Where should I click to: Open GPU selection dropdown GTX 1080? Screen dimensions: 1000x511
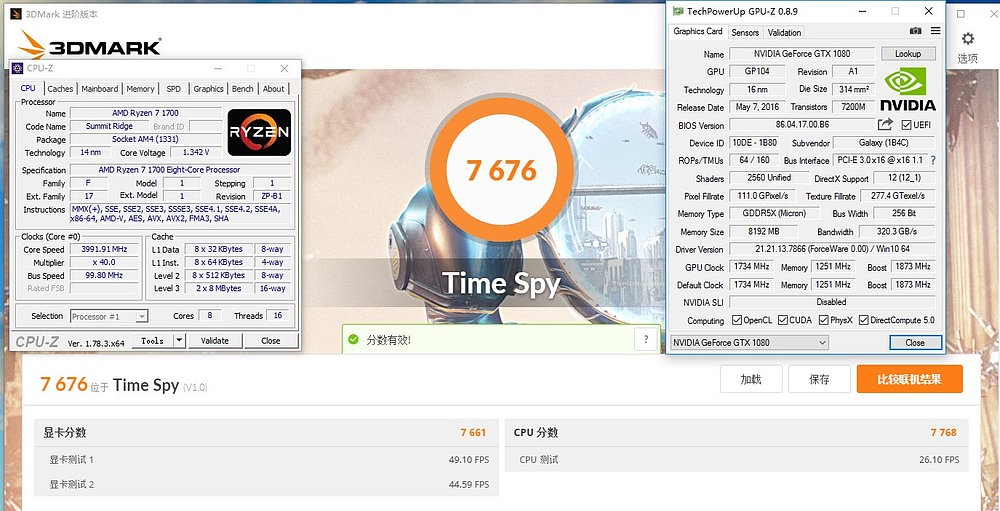pos(749,343)
